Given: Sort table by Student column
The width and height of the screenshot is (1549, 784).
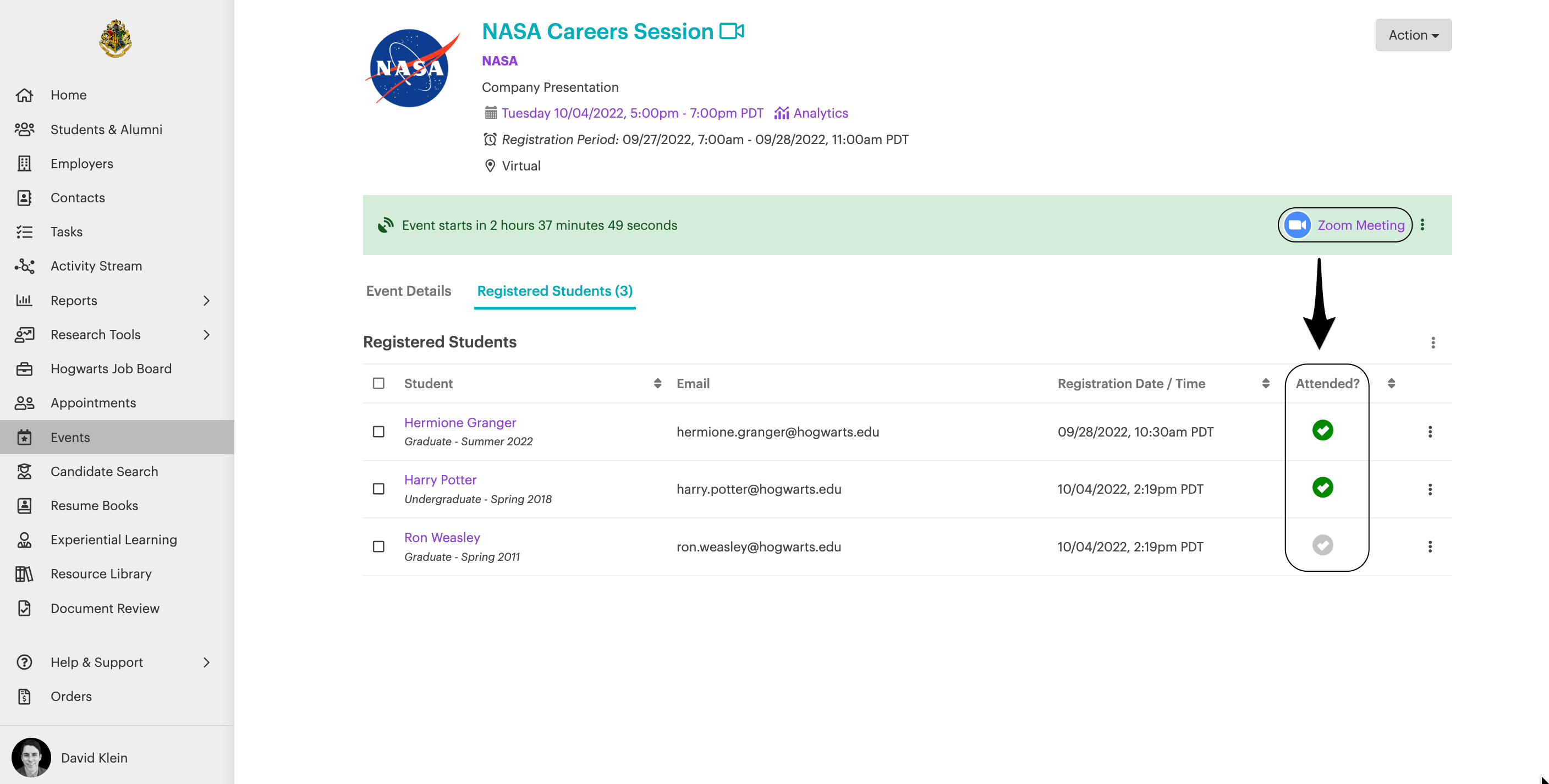Looking at the screenshot, I should [x=657, y=384].
